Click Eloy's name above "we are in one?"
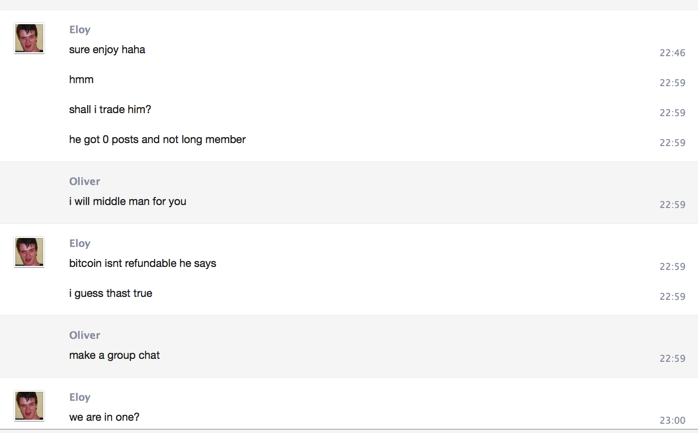The height and width of the screenshot is (433, 698). point(80,398)
